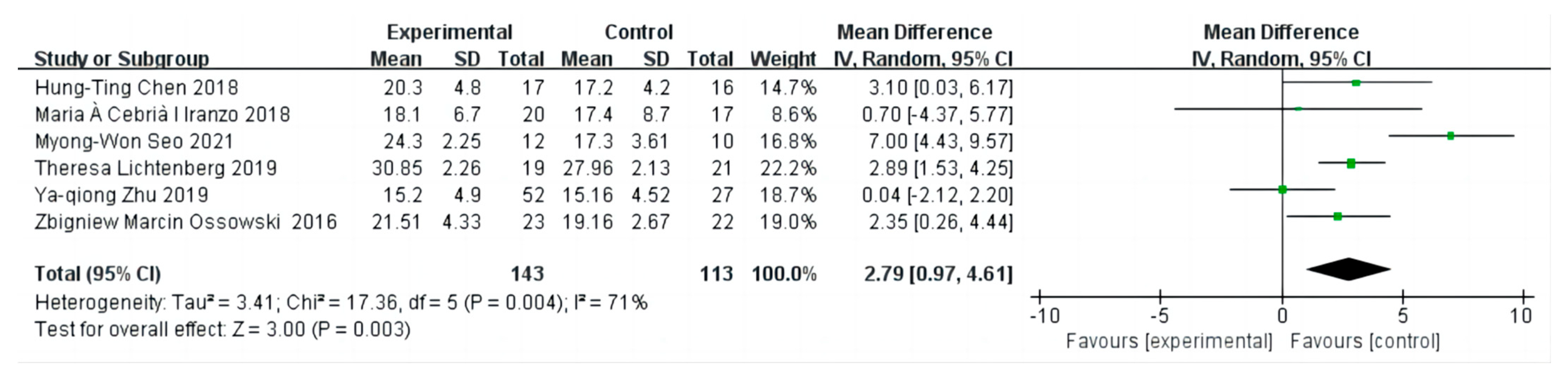Click the Weight column header
Screen dimensions: 1568x379
click(x=783, y=59)
